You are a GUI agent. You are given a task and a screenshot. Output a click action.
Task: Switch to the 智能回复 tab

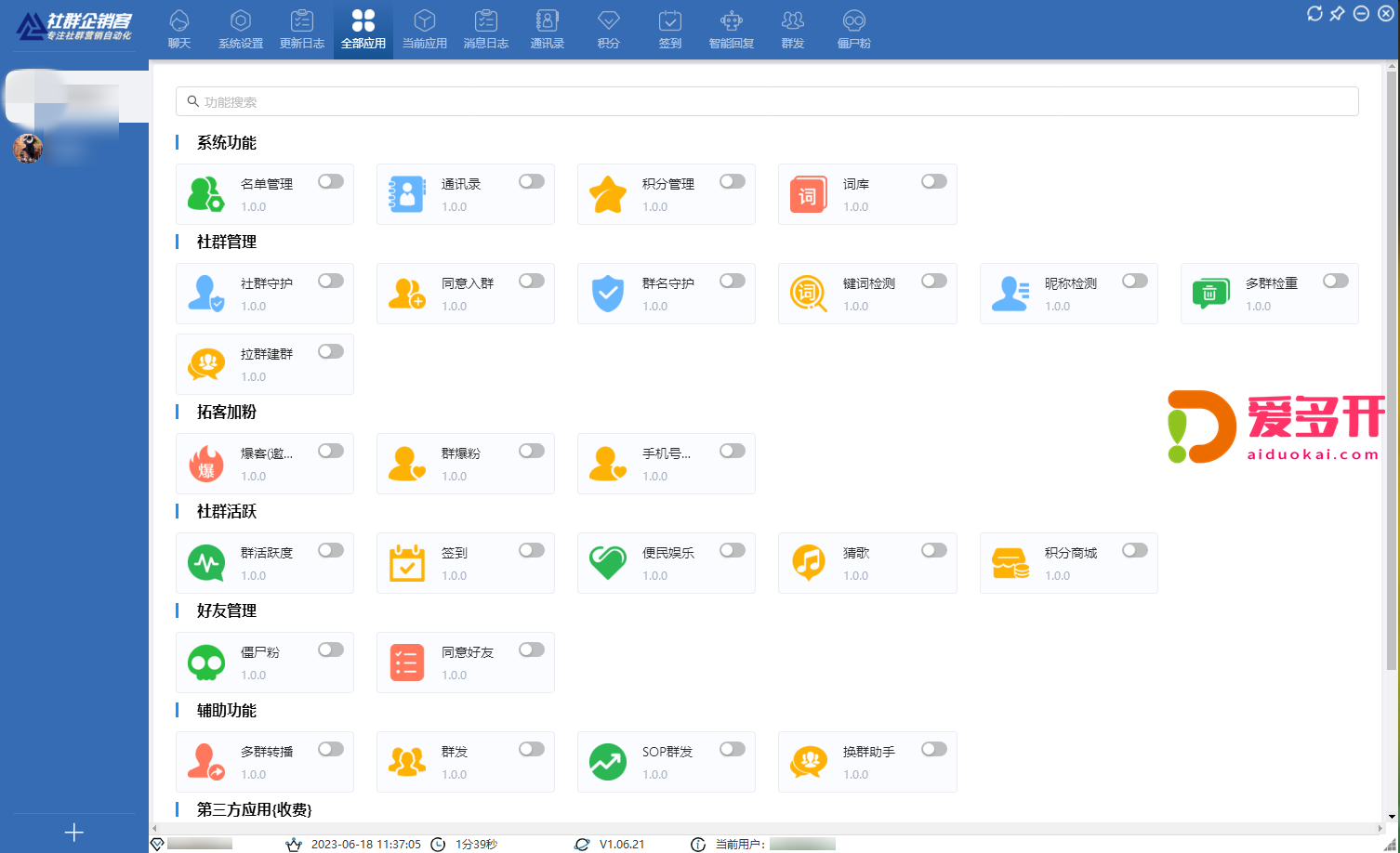[x=732, y=30]
